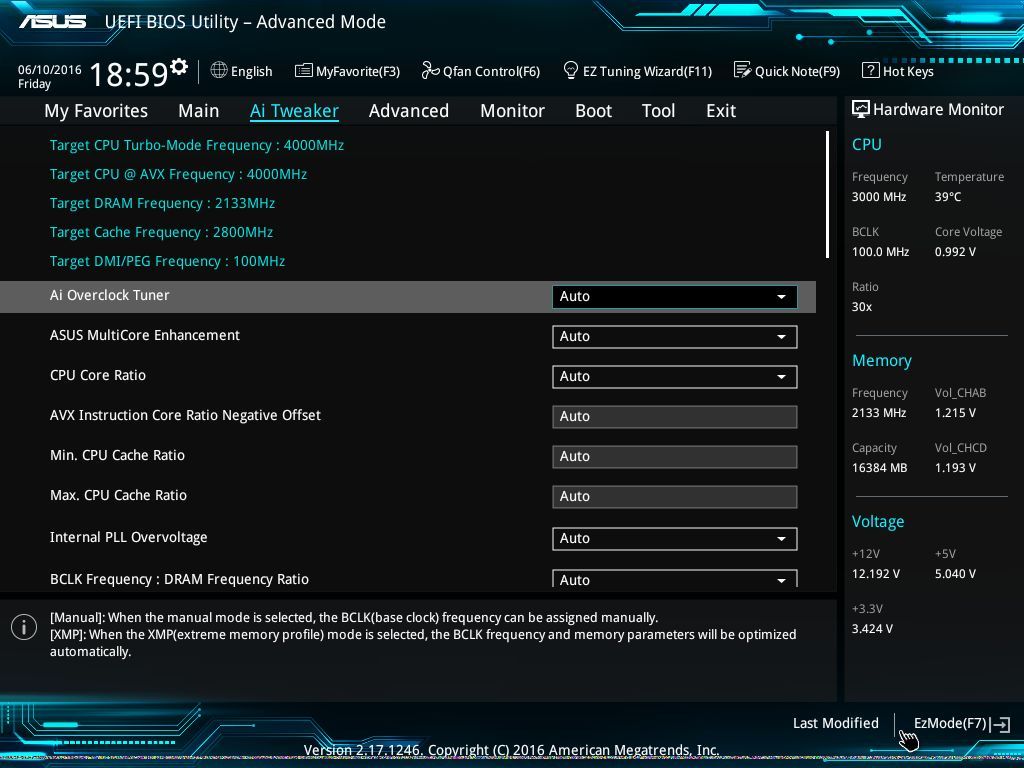Screen dimensions: 1024x768
Task: Click the gear icon beside the clock
Action: (178, 66)
